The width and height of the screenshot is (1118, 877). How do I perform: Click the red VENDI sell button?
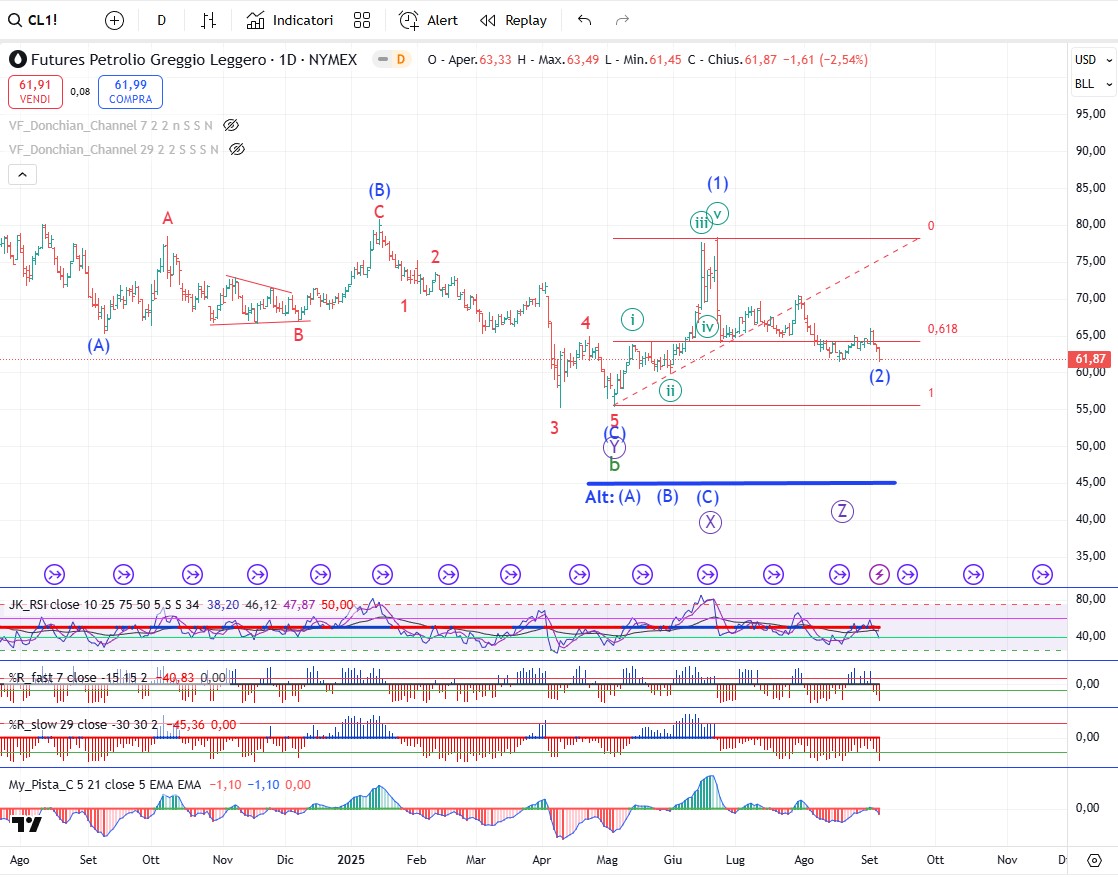(35, 92)
